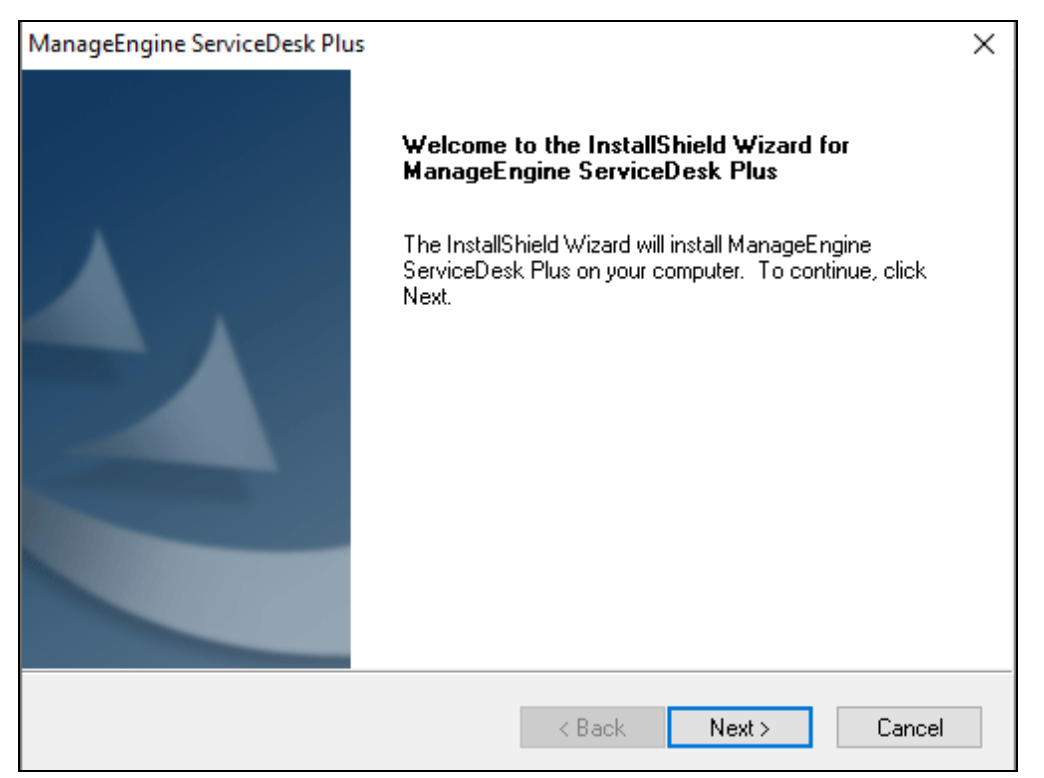Click the phrase 'To continue, click'
Image resolution: width=1044 pixels, height=778 pixels.
[x=843, y=271]
